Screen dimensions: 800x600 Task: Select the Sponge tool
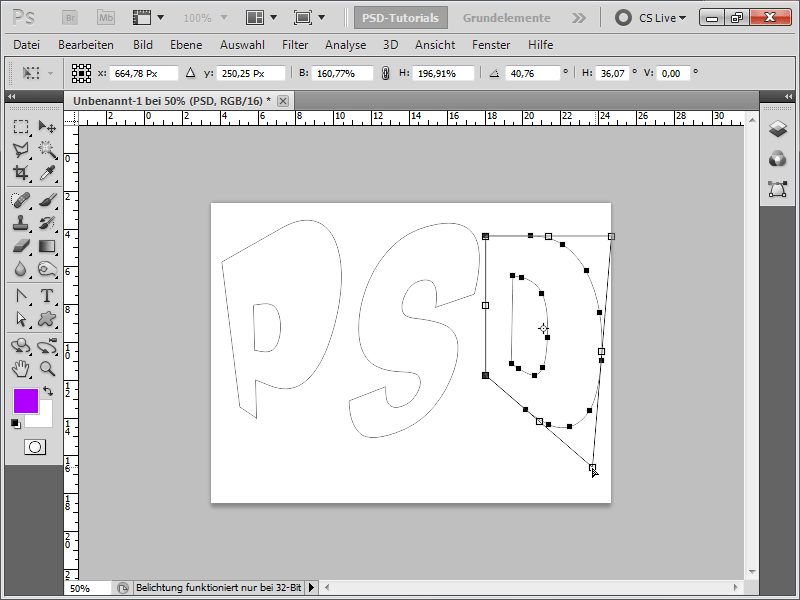pyautogui.click(x=47, y=269)
